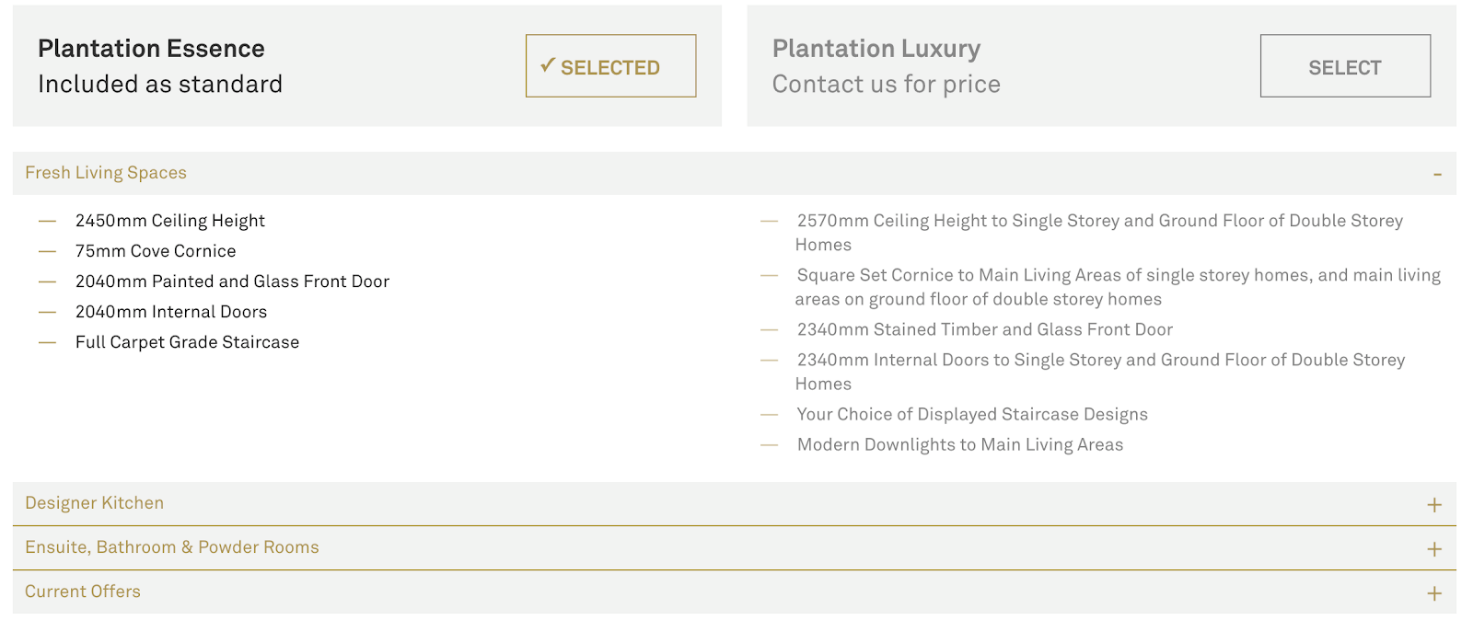This screenshot has height=620, width=1473.
Task: Click Modern Downlights to Main Living Areas
Action: [960, 445]
